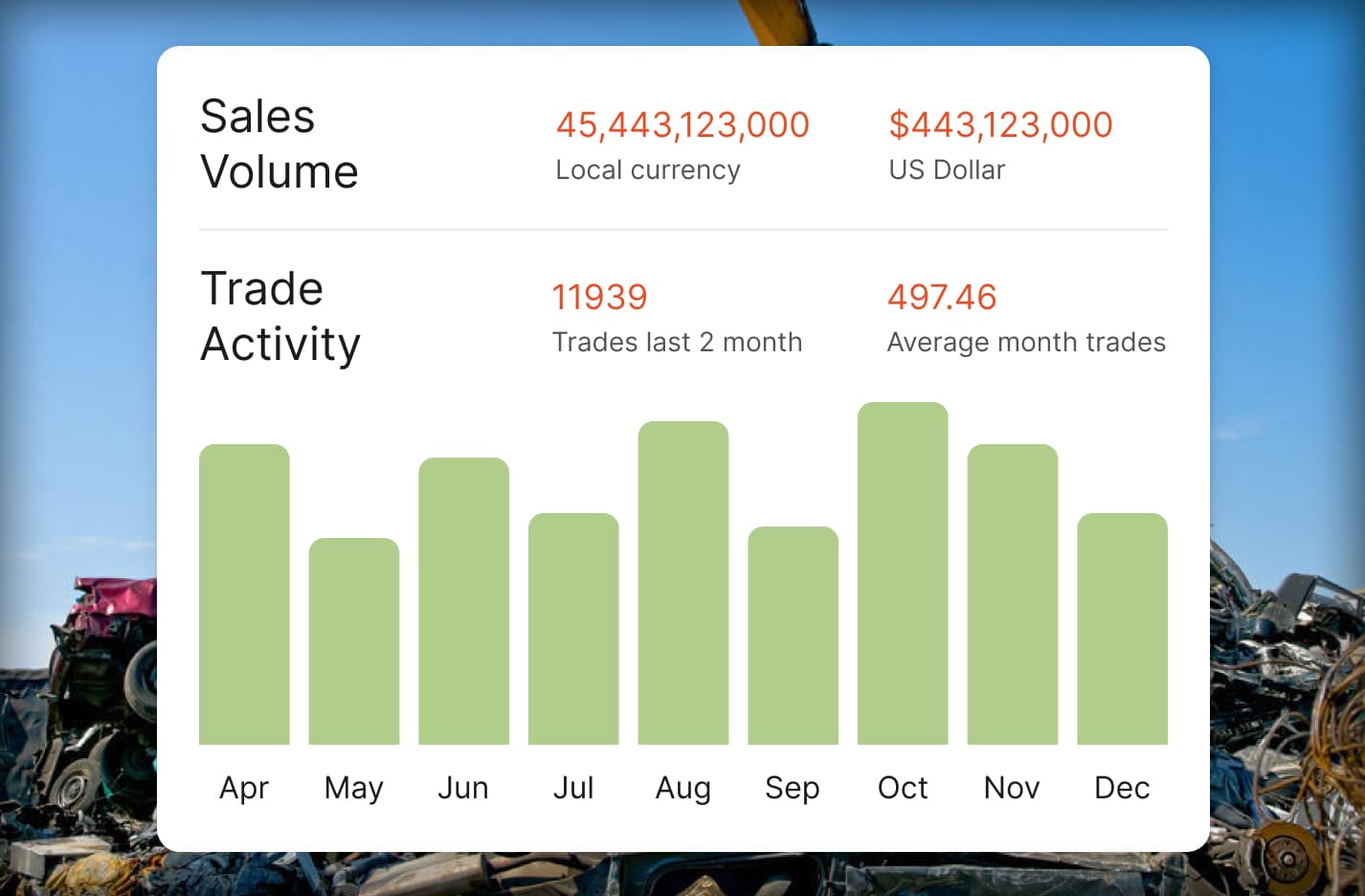
Task: Click the 'Average month trades' label
Action: (x=1026, y=342)
